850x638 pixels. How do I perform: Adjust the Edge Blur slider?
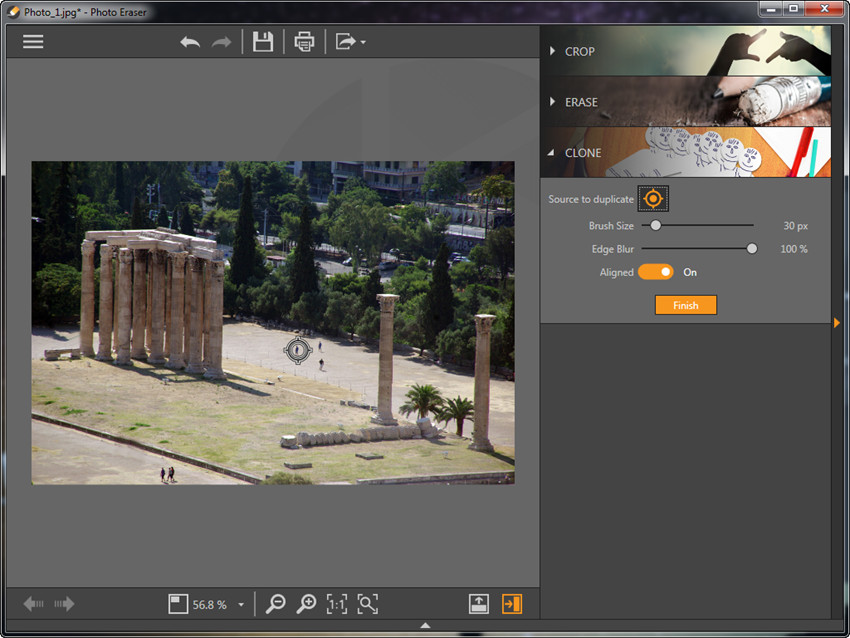pyautogui.click(x=752, y=249)
